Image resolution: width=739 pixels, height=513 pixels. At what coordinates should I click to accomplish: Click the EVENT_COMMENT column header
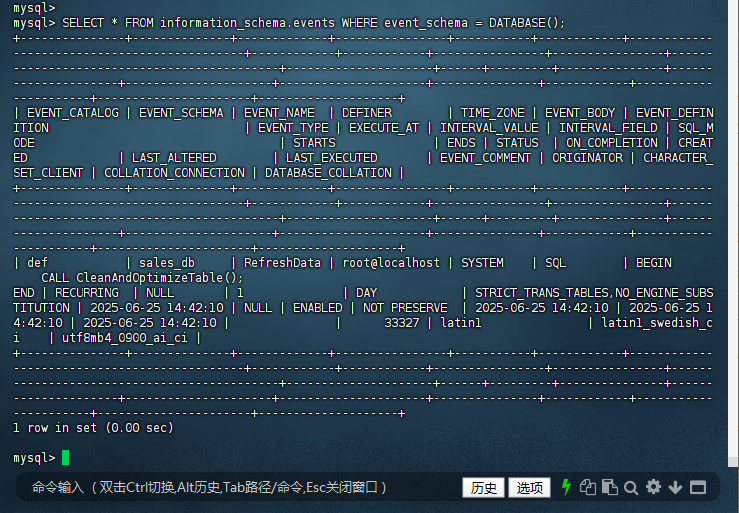click(485, 158)
